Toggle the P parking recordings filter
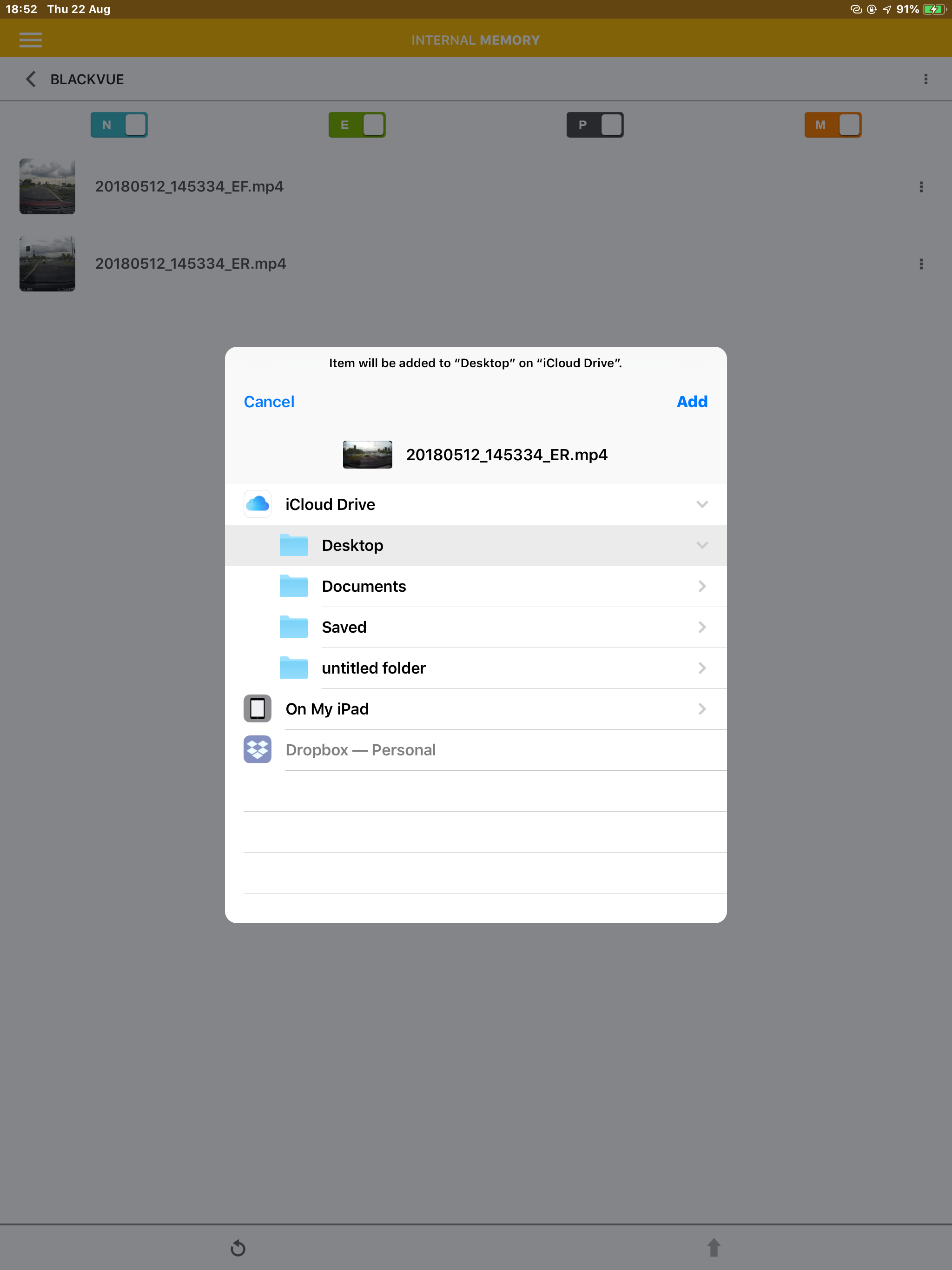The image size is (952, 1270). [595, 125]
